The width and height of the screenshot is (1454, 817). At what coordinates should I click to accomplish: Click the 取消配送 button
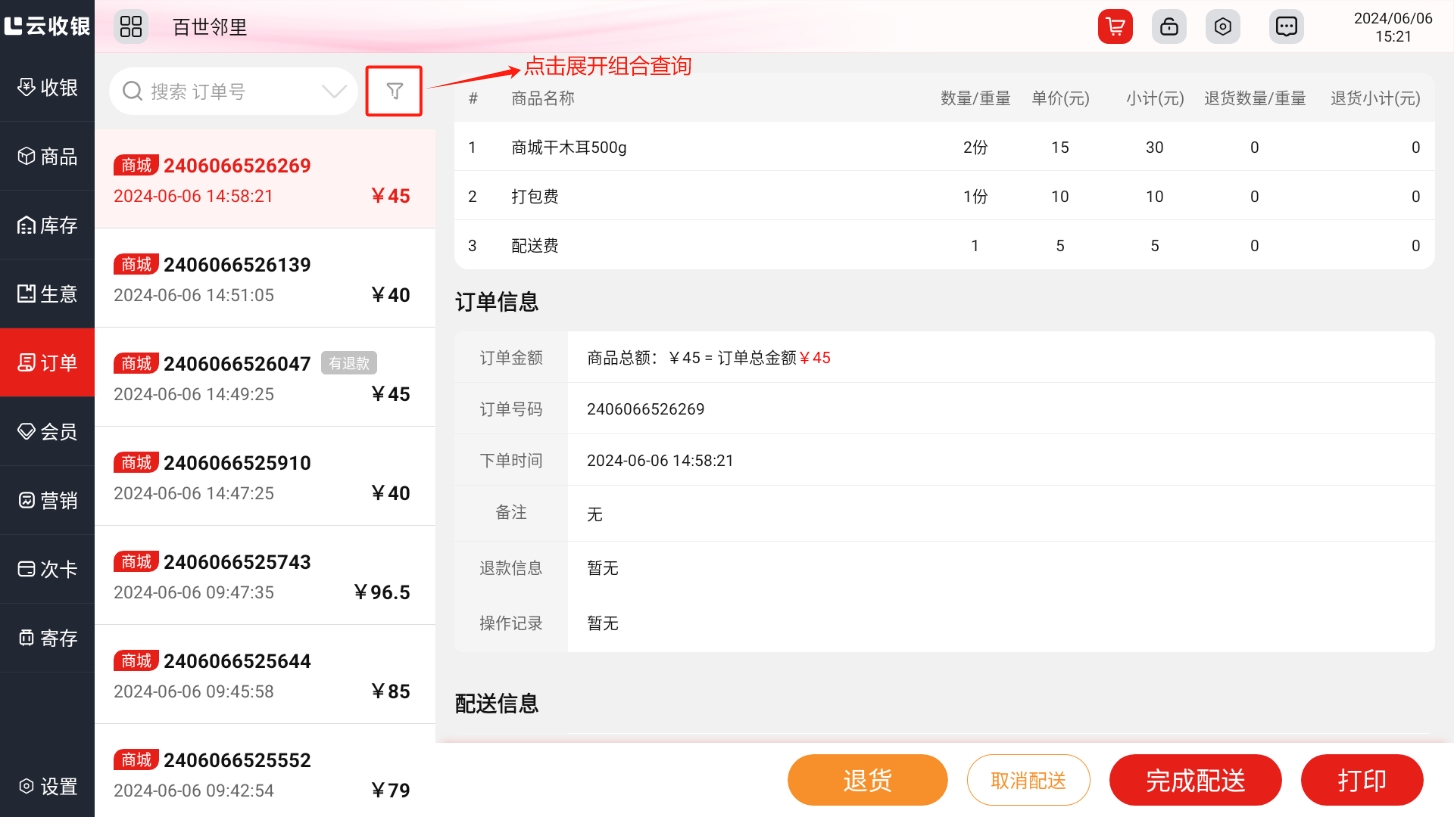(x=1028, y=781)
